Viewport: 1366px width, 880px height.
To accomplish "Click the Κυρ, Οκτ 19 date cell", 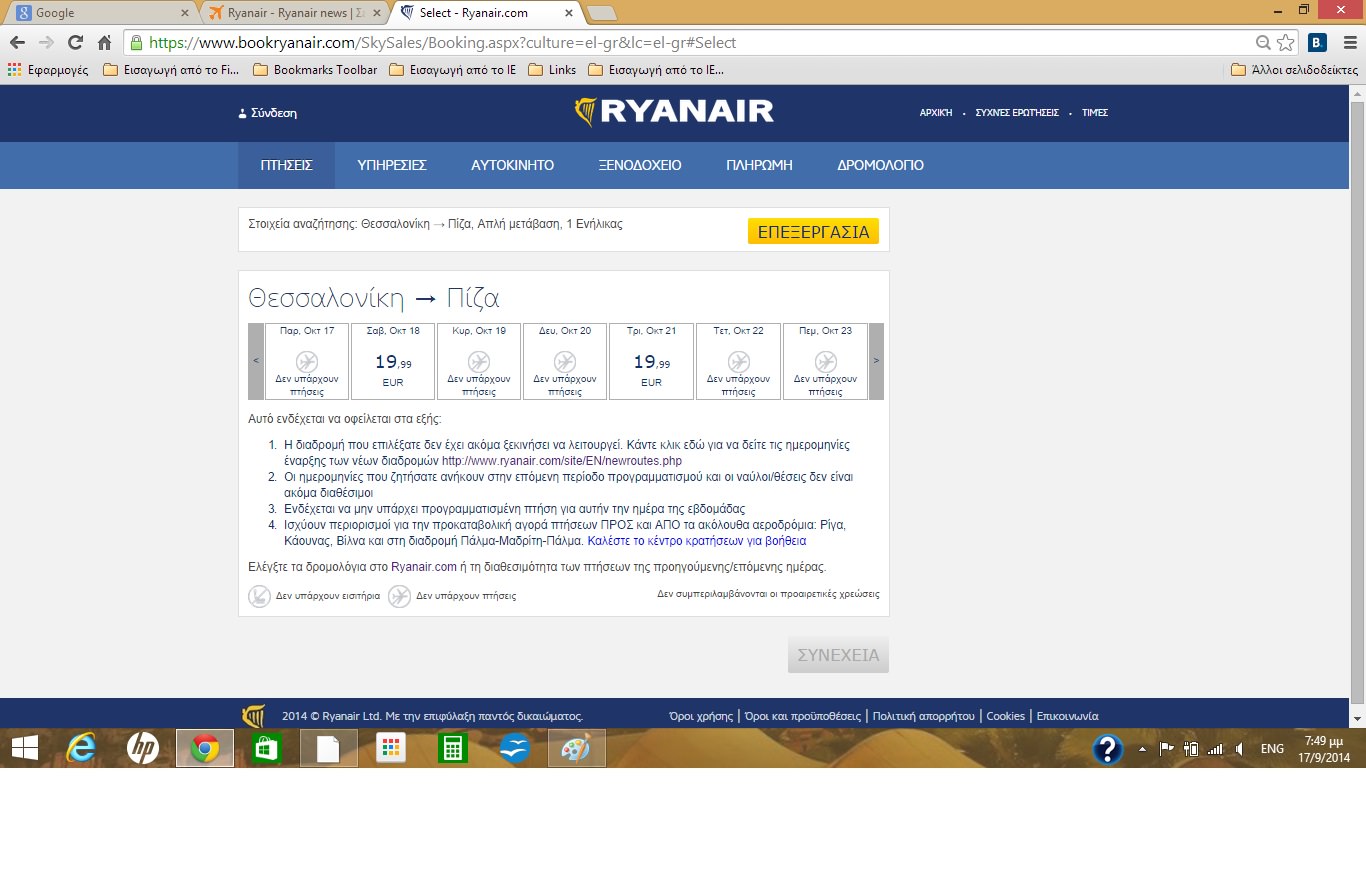I will [x=479, y=361].
